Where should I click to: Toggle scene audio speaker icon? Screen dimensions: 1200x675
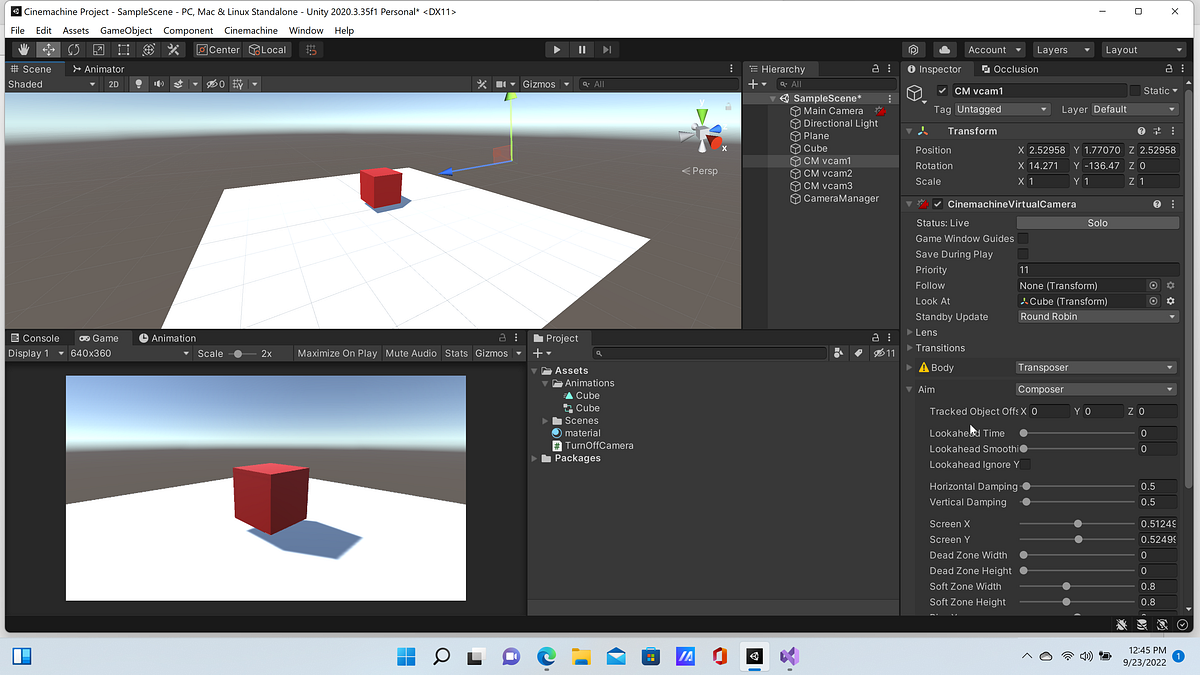(x=158, y=84)
